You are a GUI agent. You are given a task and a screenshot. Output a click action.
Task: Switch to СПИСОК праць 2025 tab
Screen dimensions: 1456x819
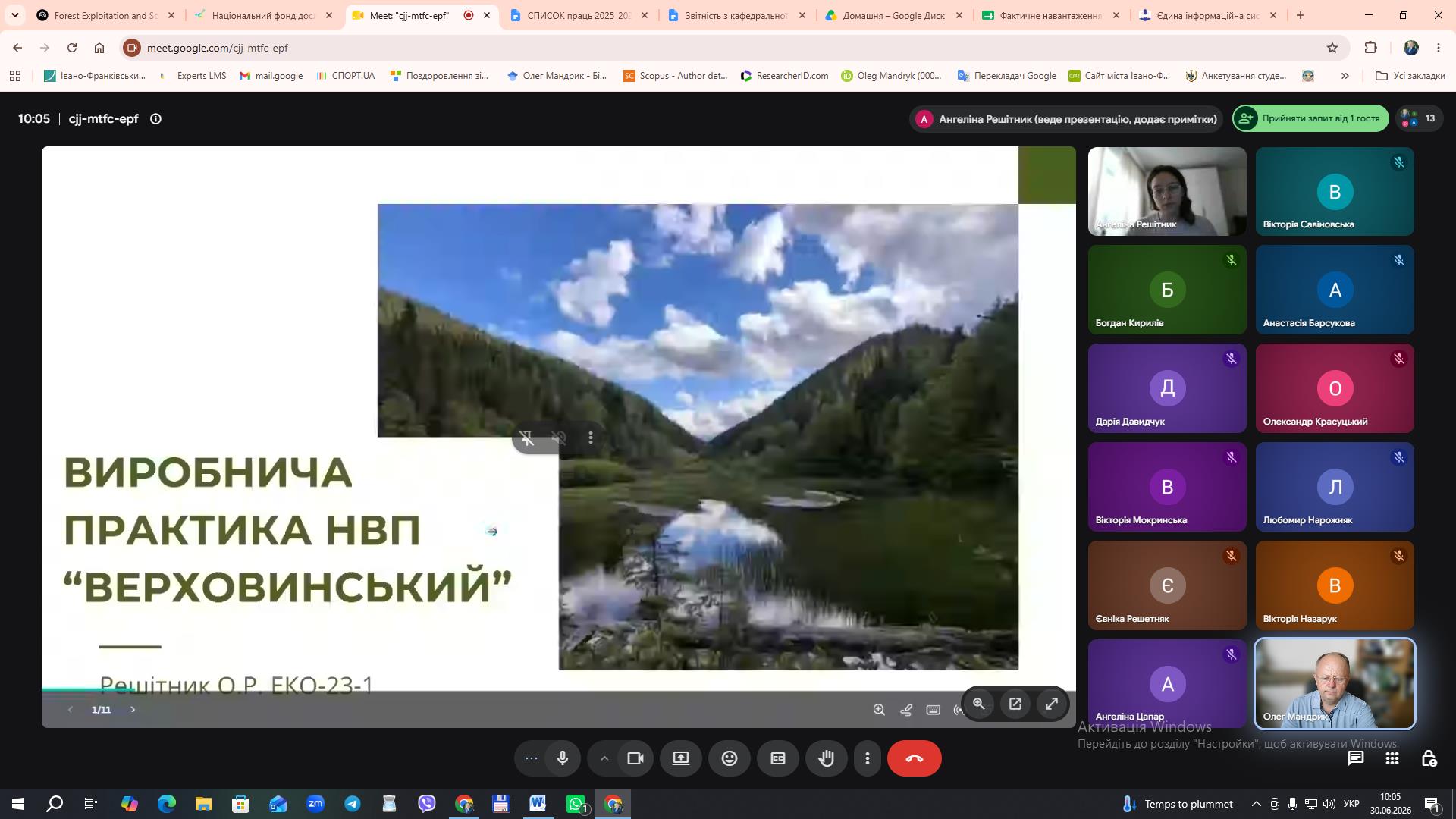(579, 15)
